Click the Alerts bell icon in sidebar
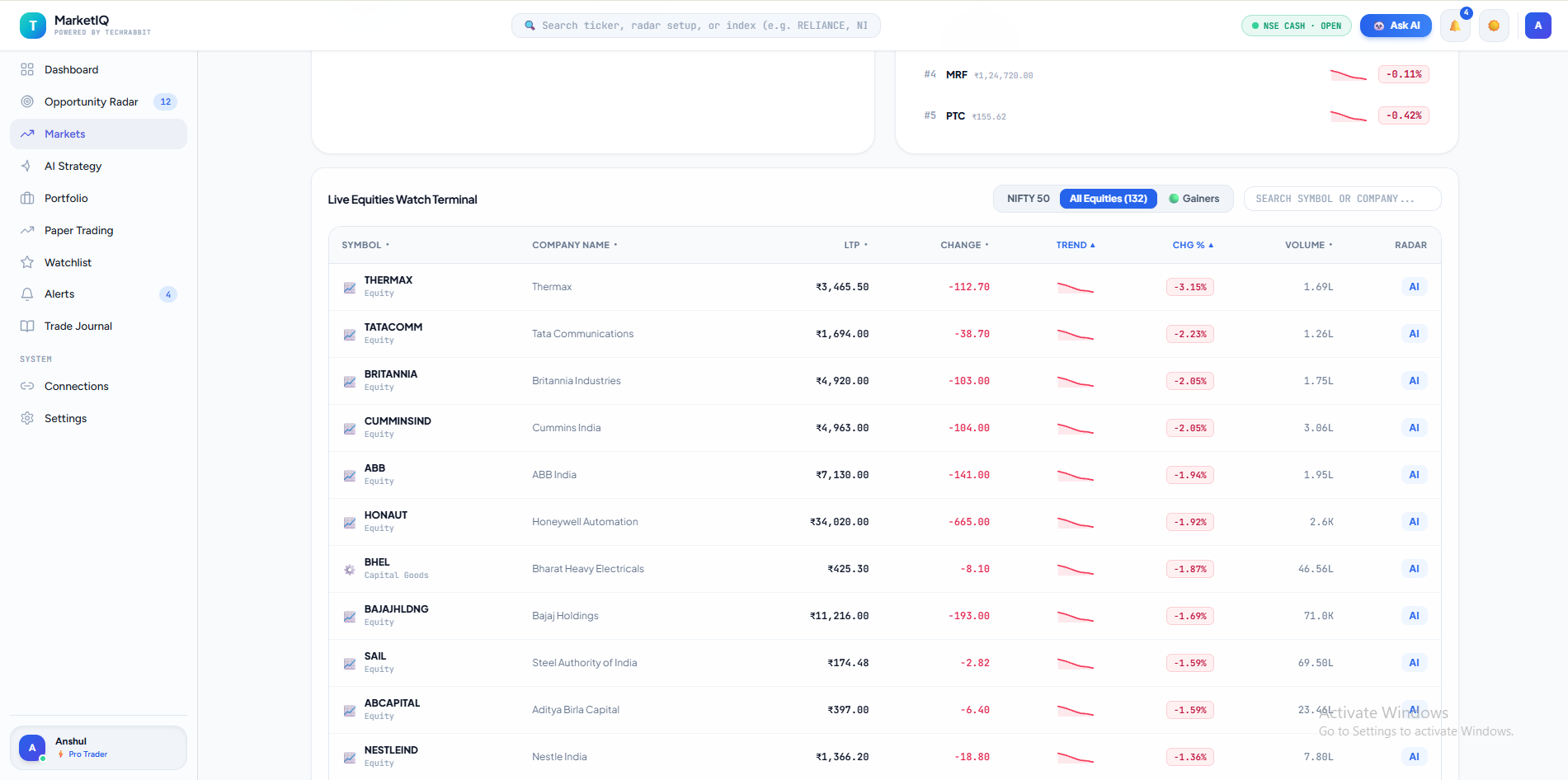 (x=27, y=294)
